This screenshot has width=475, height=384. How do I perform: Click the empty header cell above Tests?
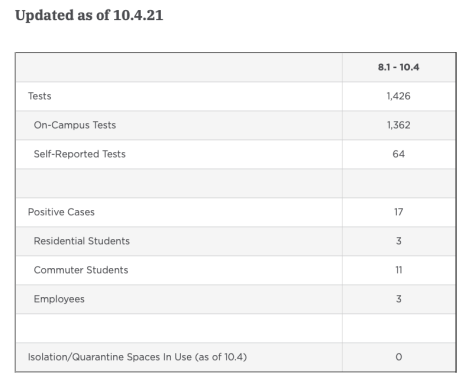pos(179,67)
